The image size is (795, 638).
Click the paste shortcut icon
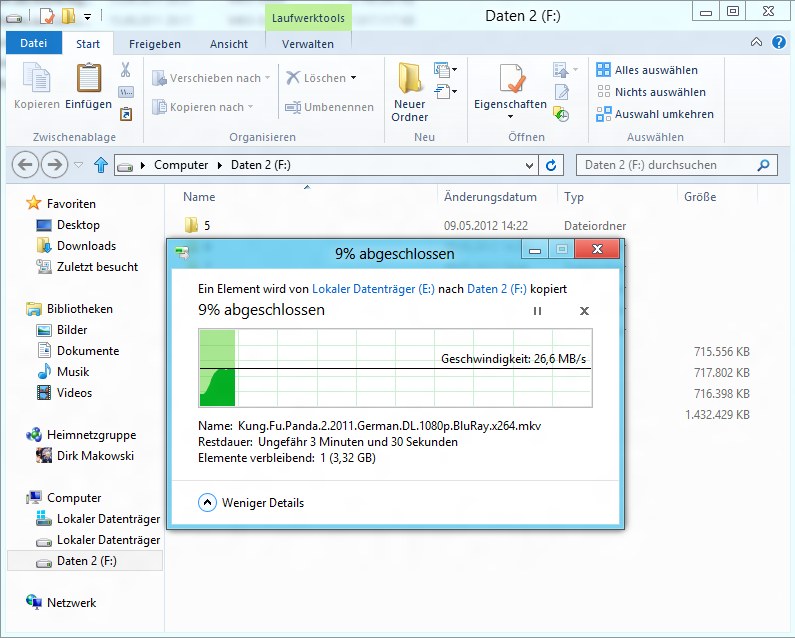coord(126,114)
